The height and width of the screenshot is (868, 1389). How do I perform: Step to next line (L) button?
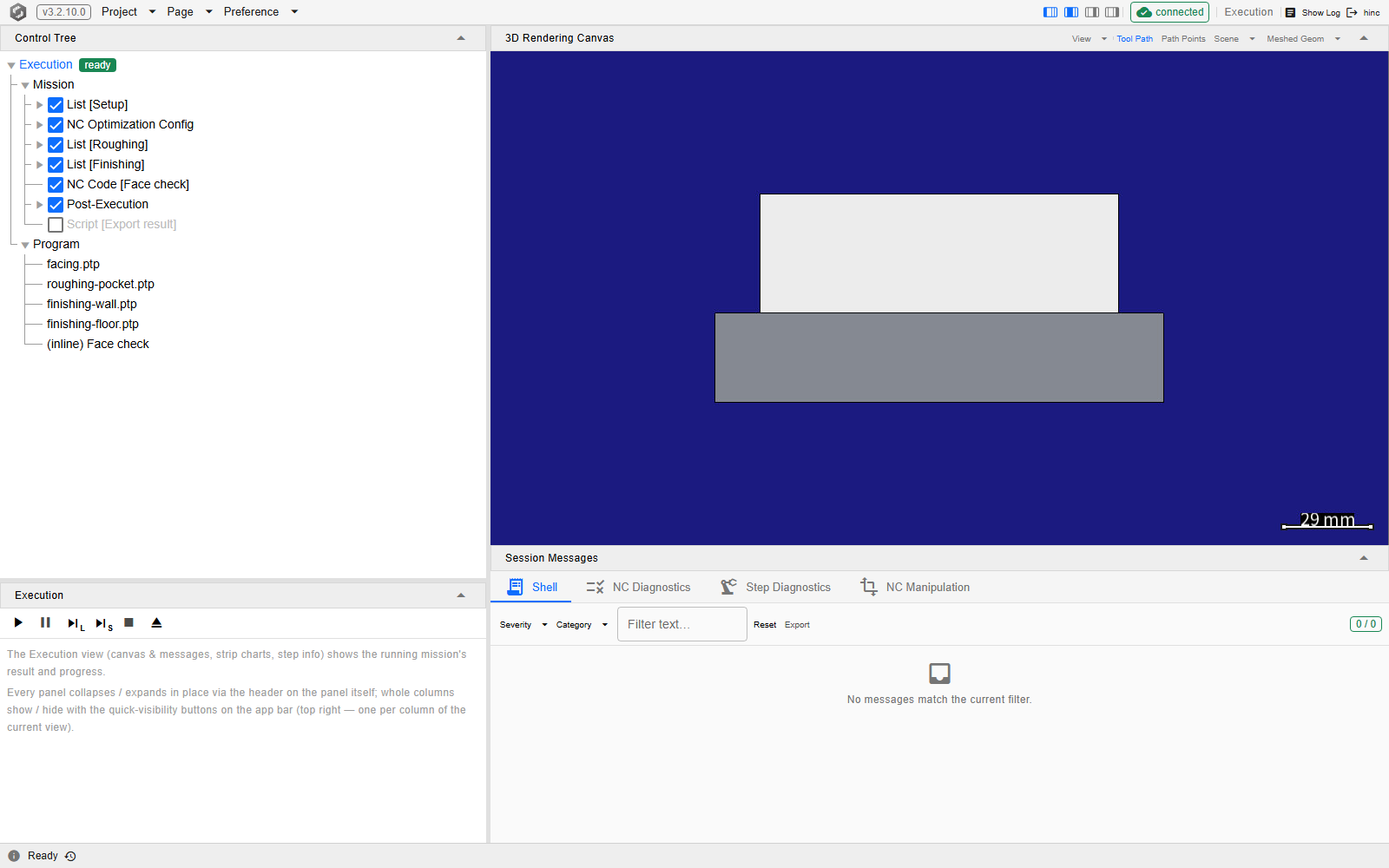click(76, 623)
